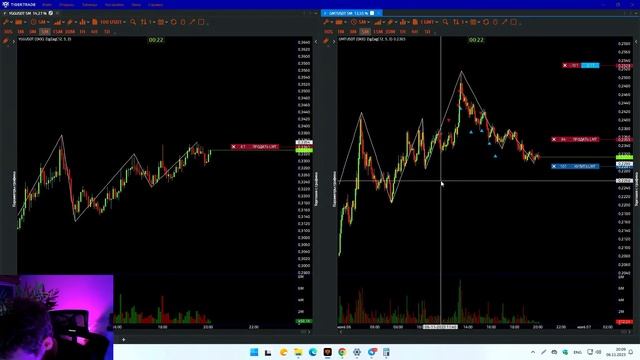Open the 5M timeframe dropdown in YGGUSDT toolbar
The image size is (640, 360).
pyautogui.click(x=40, y=22)
